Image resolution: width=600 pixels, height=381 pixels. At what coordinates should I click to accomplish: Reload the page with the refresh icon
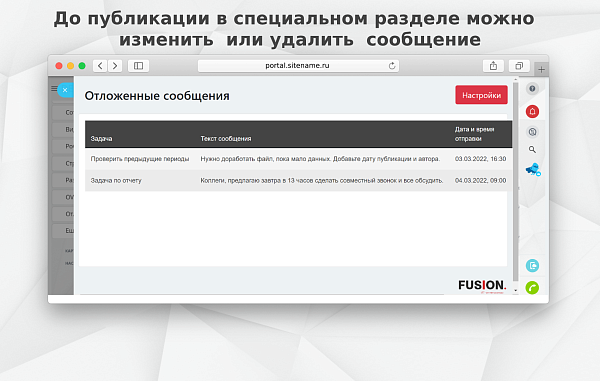point(392,66)
